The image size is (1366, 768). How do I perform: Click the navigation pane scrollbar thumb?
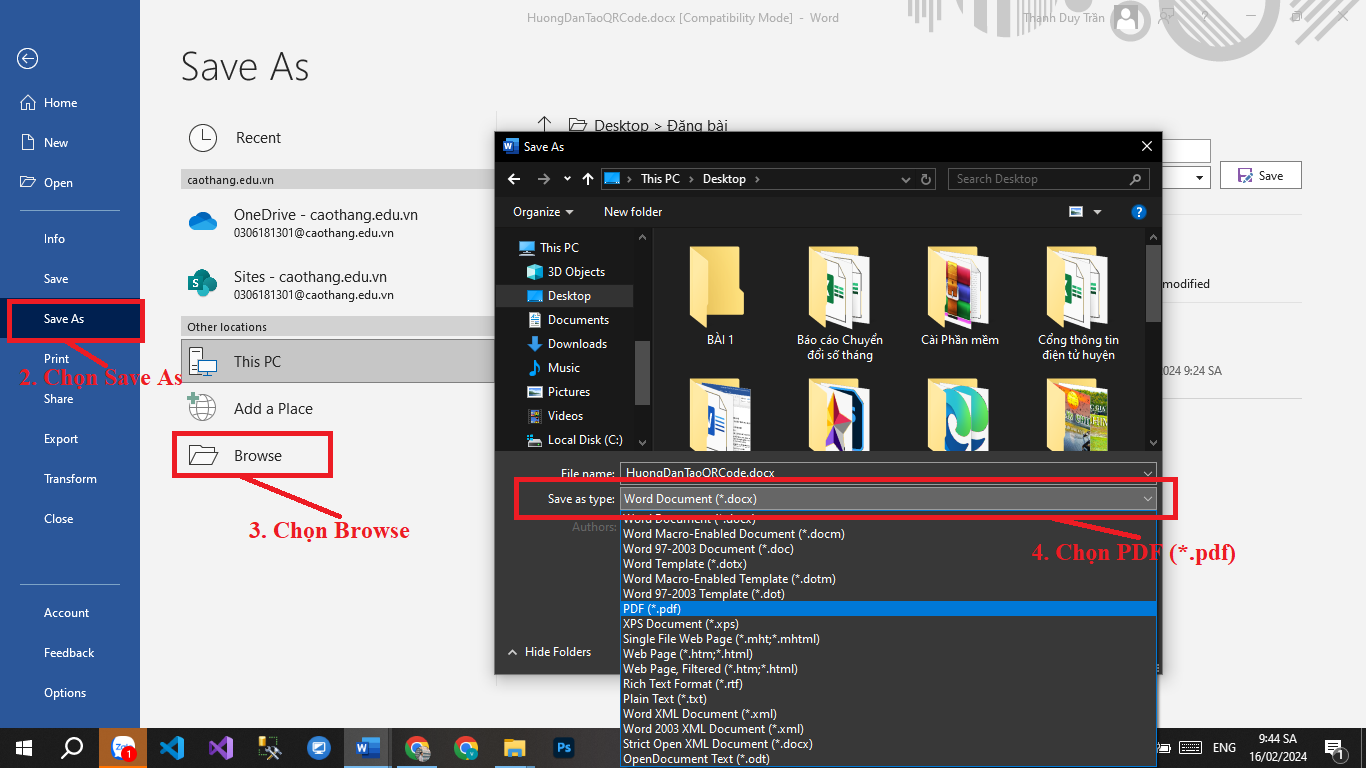642,372
